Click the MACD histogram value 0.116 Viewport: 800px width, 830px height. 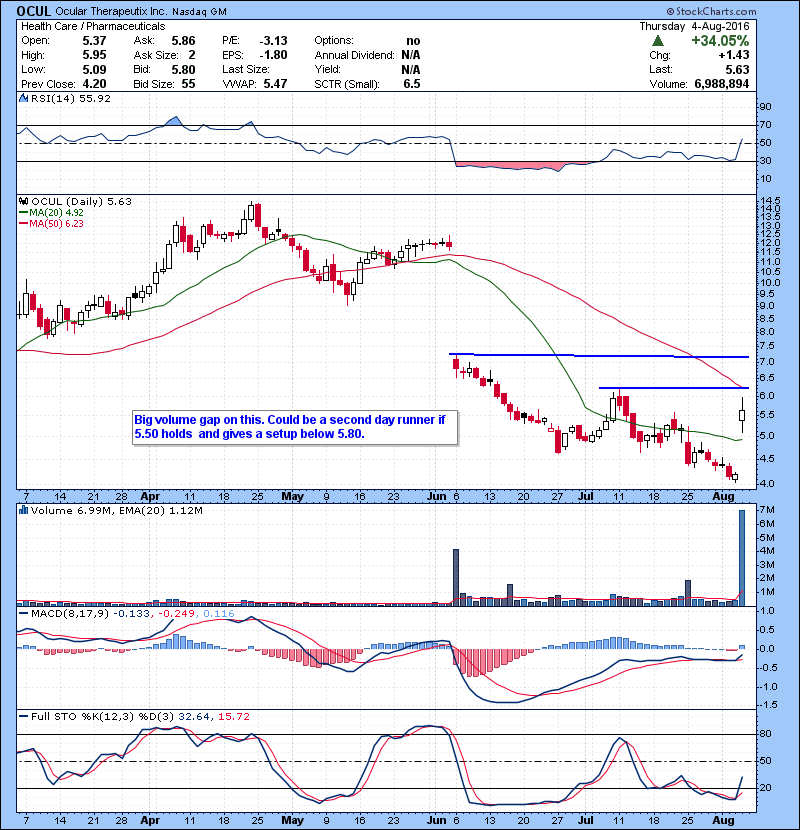pos(218,614)
